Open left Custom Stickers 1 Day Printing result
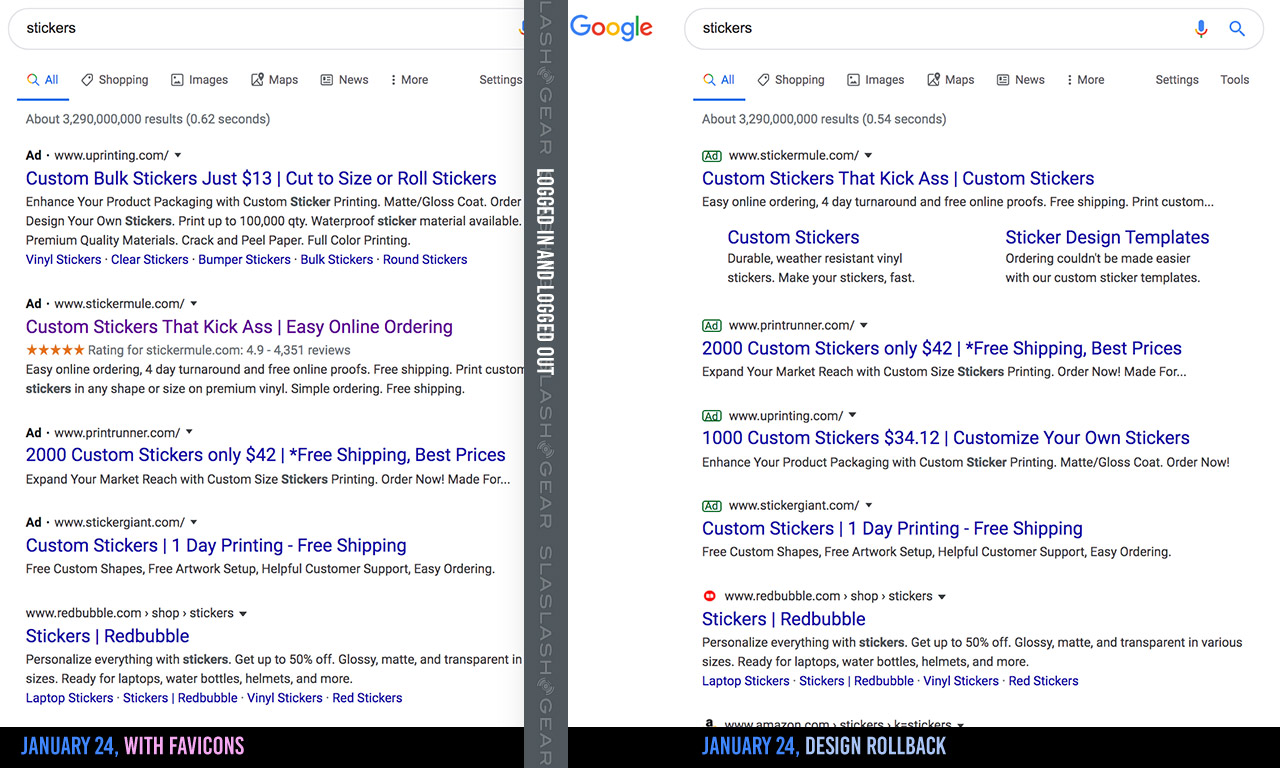The image size is (1280, 768). (x=216, y=546)
